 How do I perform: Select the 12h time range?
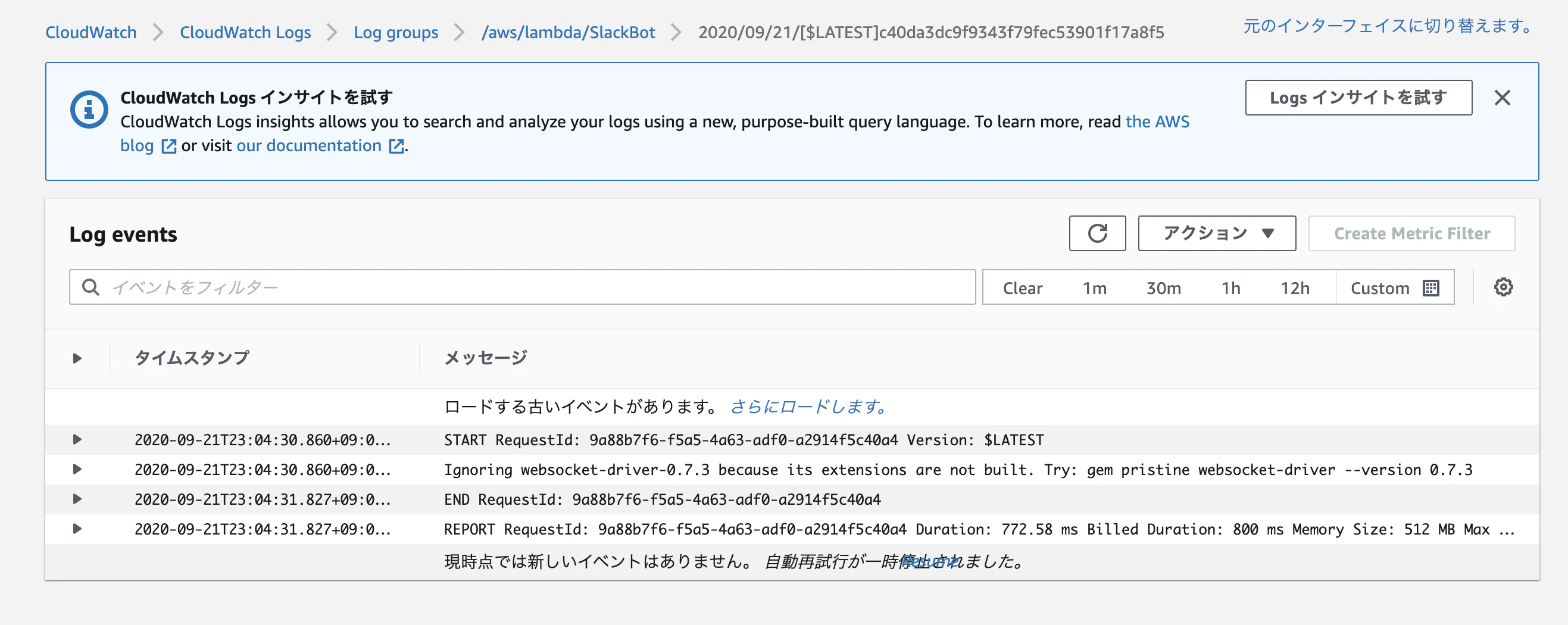tap(1295, 288)
